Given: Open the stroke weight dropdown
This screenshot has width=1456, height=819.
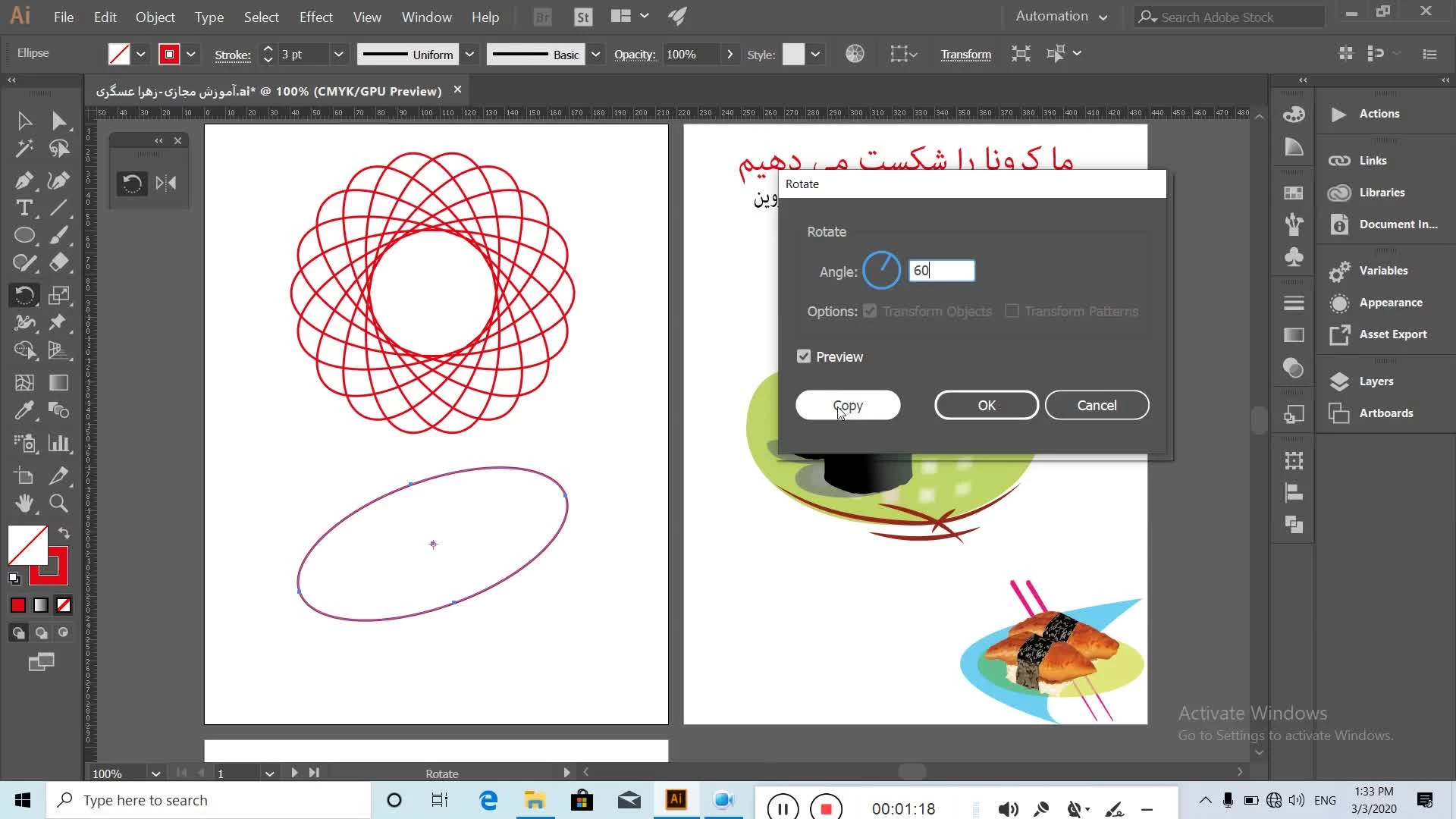Looking at the screenshot, I should pyautogui.click(x=338, y=54).
